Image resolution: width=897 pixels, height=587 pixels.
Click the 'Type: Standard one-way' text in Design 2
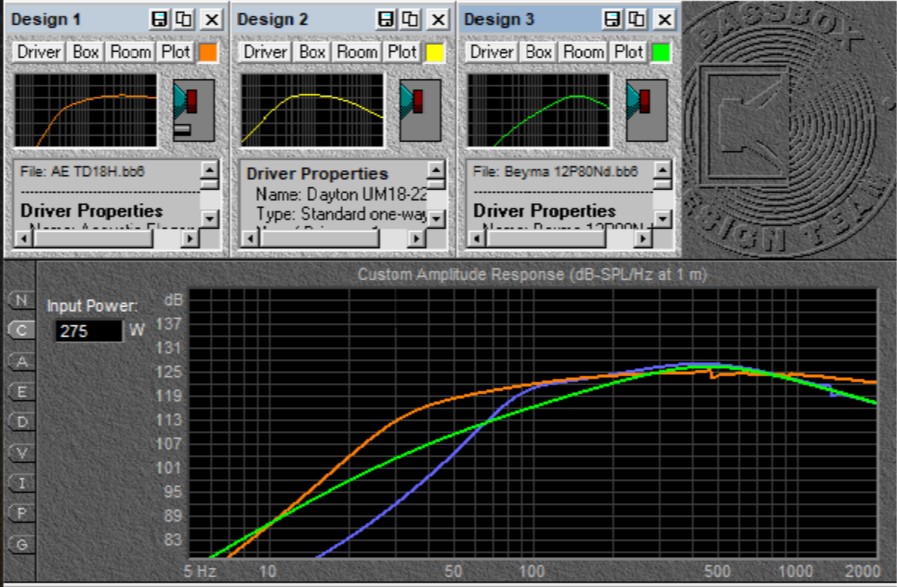click(341, 214)
